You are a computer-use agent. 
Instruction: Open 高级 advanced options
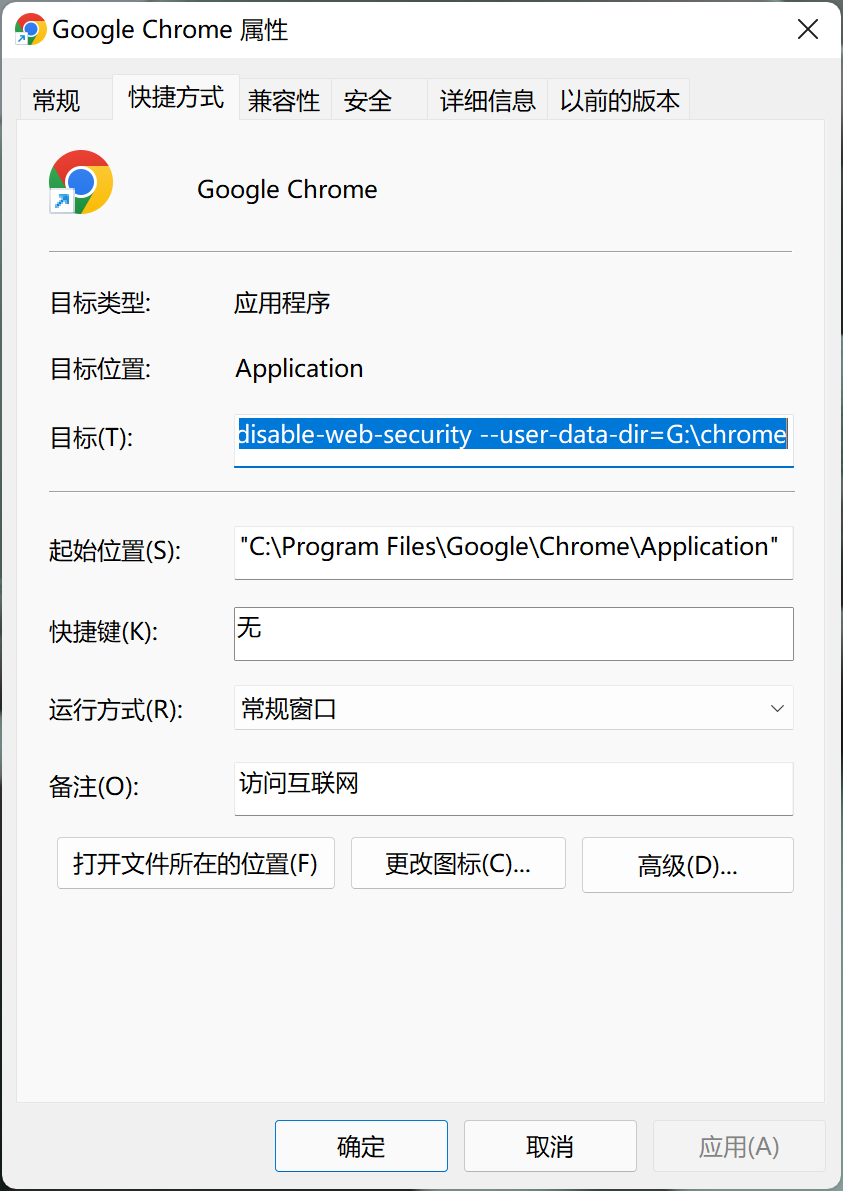click(687, 865)
